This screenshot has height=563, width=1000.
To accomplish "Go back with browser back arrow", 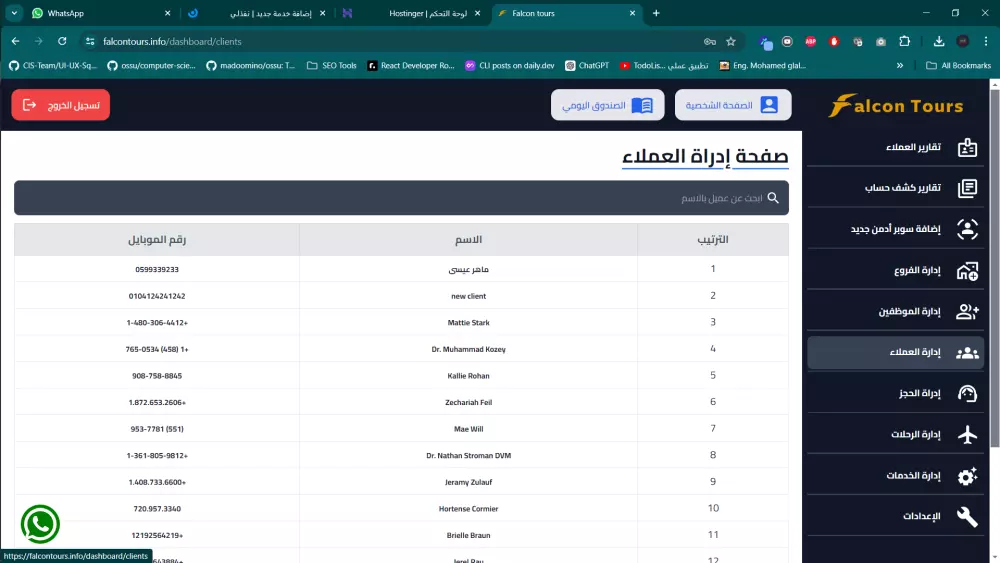I will 15,41.
